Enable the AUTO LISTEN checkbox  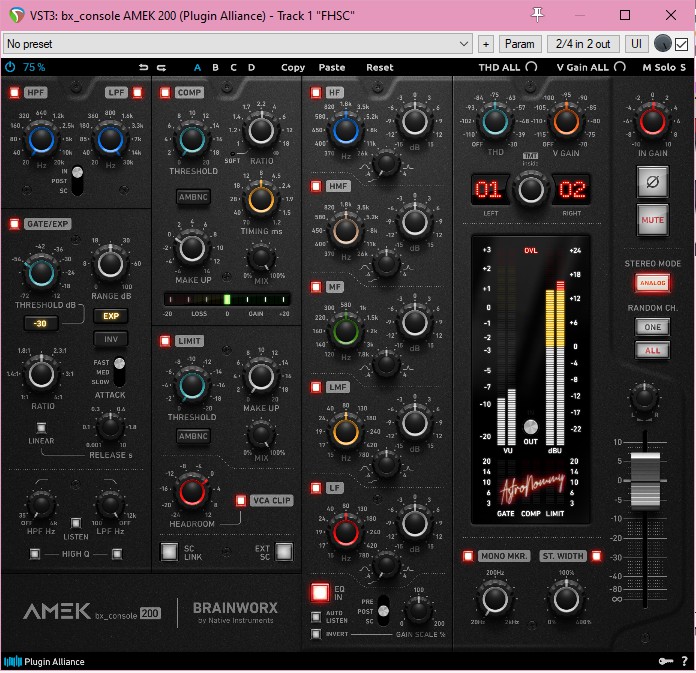click(x=316, y=616)
